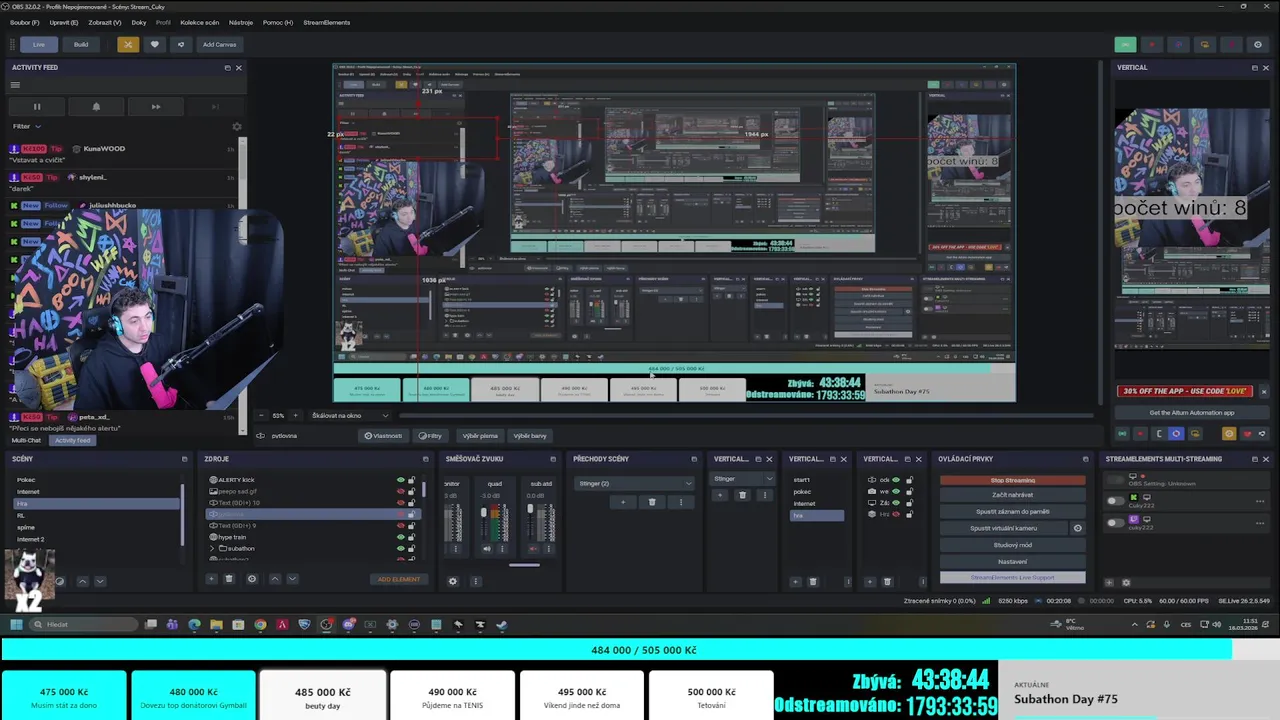Image resolution: width=1280 pixels, height=720 pixels.
Task: Click Spustit virtuální kameru
Action: (1004, 528)
